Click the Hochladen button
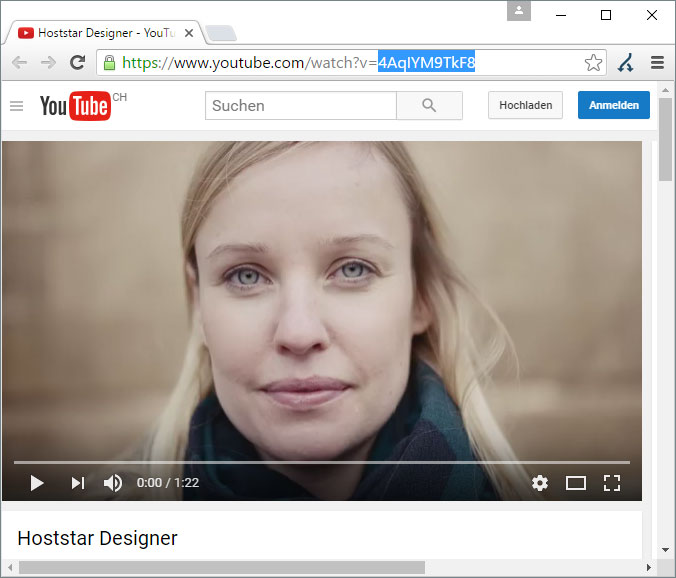The width and height of the screenshot is (676, 578). point(525,105)
